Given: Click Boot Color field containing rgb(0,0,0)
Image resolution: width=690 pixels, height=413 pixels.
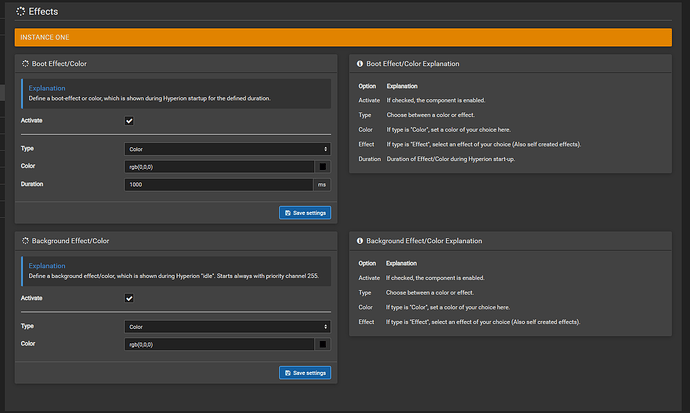Looking at the screenshot, I should 219,167.
